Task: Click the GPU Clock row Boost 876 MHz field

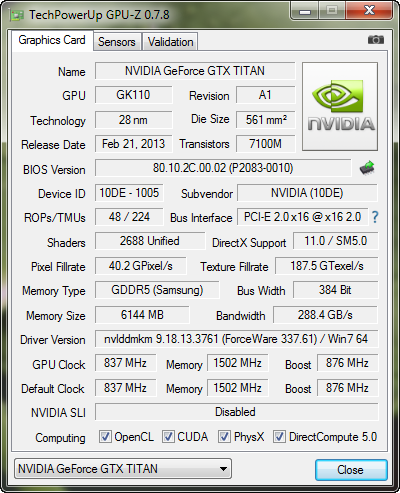Action: (x=348, y=363)
